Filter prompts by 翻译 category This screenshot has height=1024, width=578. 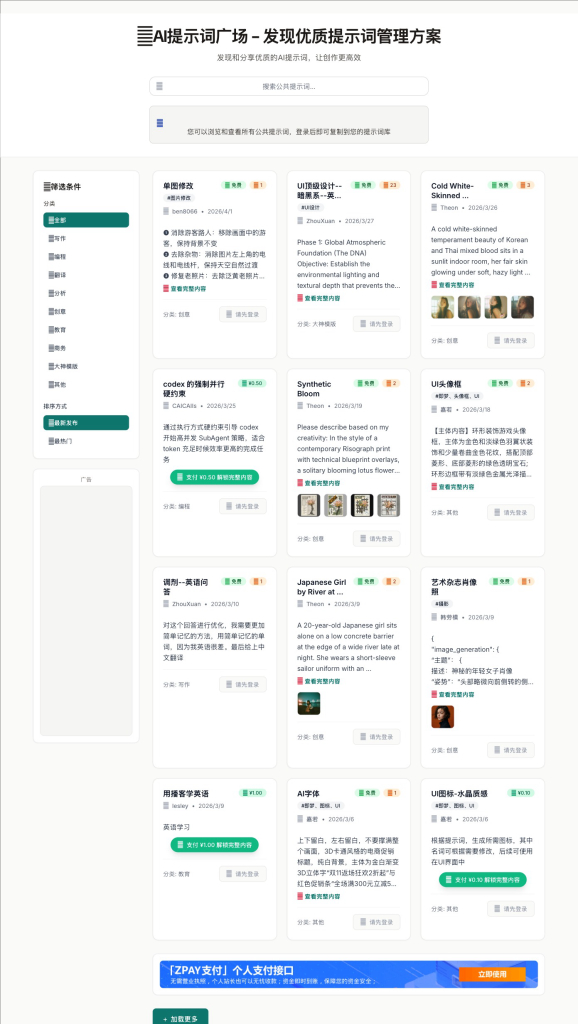(86, 275)
